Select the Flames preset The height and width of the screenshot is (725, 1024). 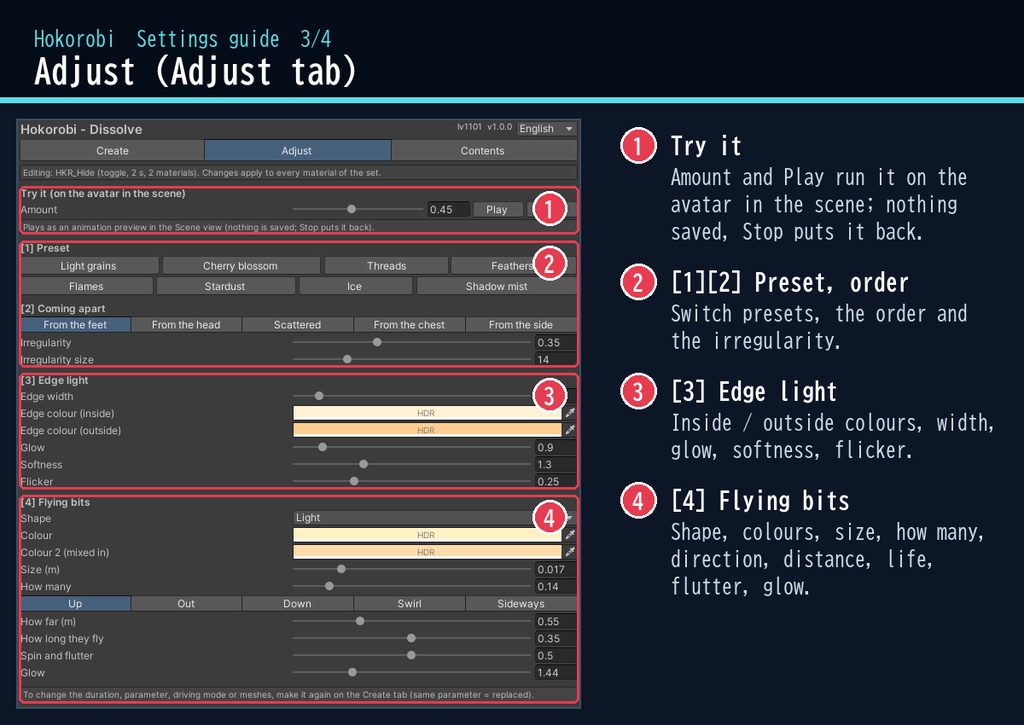pos(86,286)
